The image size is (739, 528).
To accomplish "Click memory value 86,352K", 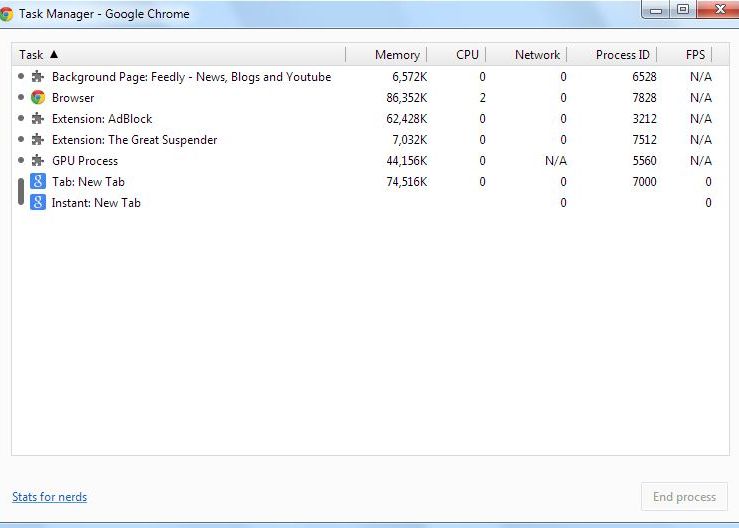I will (407, 98).
